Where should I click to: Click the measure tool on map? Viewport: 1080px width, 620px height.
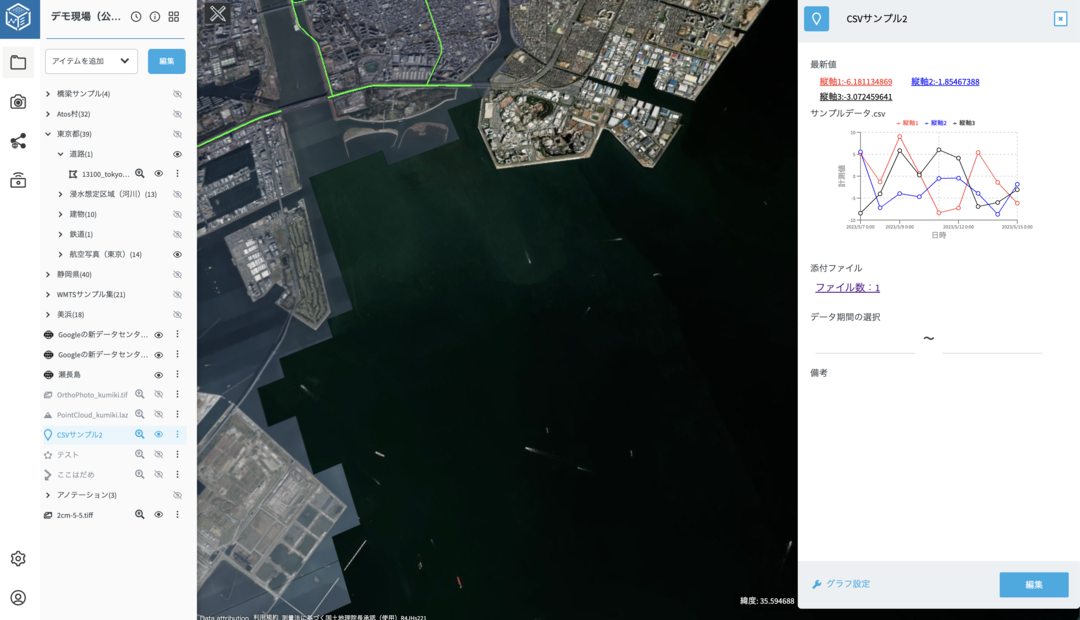[217, 14]
